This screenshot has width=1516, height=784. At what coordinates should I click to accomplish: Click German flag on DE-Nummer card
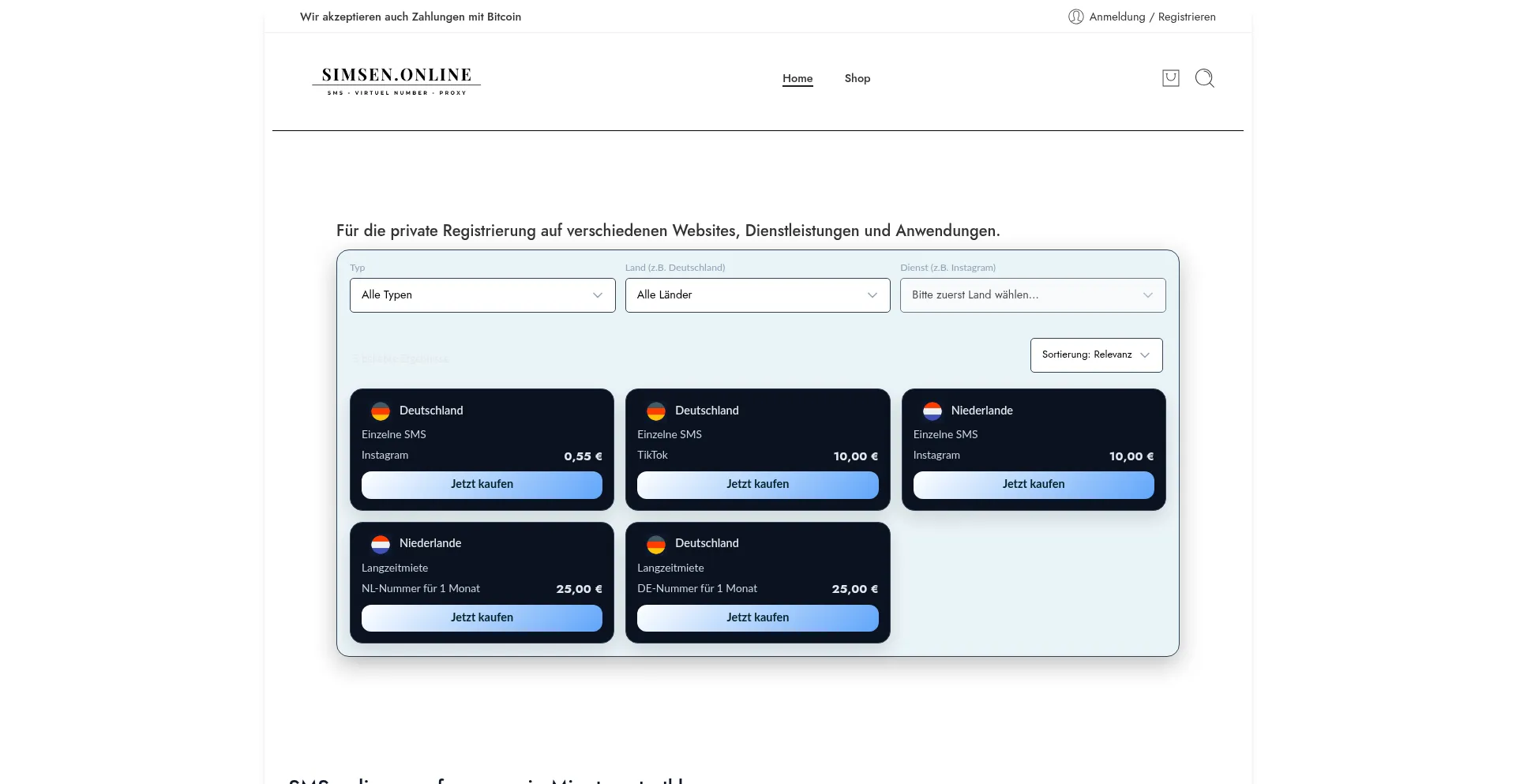pos(656,544)
